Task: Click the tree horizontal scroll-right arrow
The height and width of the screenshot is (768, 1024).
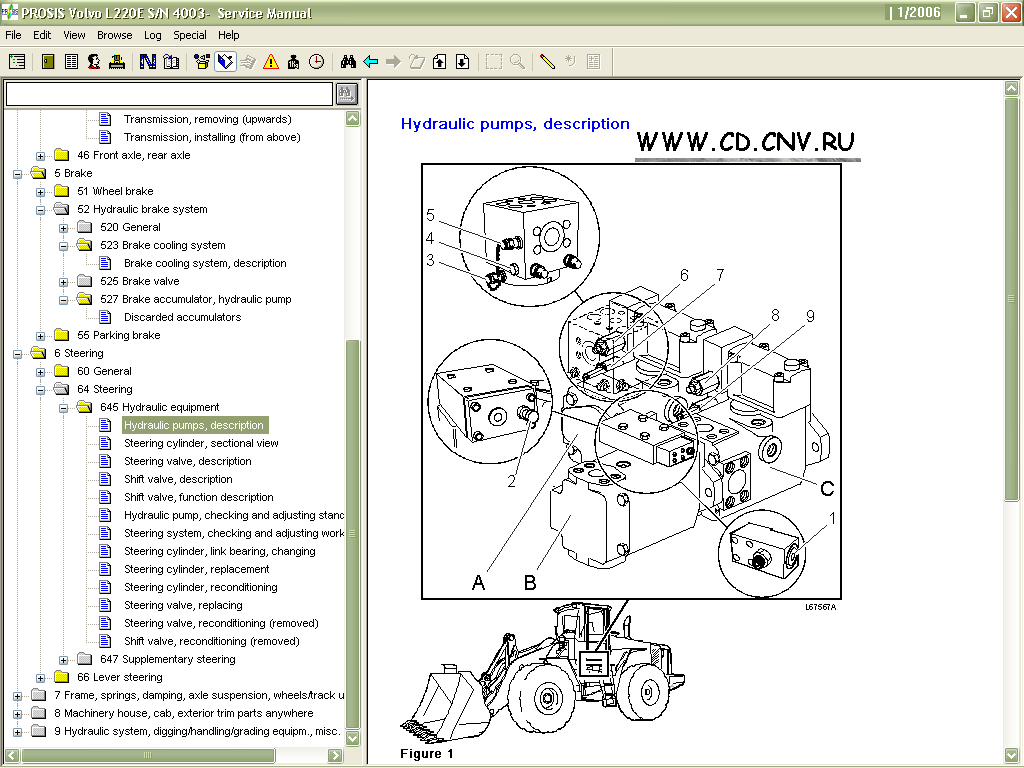Action: pyautogui.click(x=335, y=756)
